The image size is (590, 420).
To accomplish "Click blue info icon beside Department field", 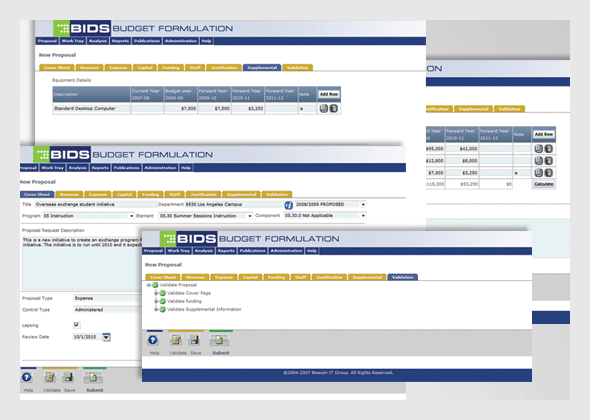I will coord(289,205).
